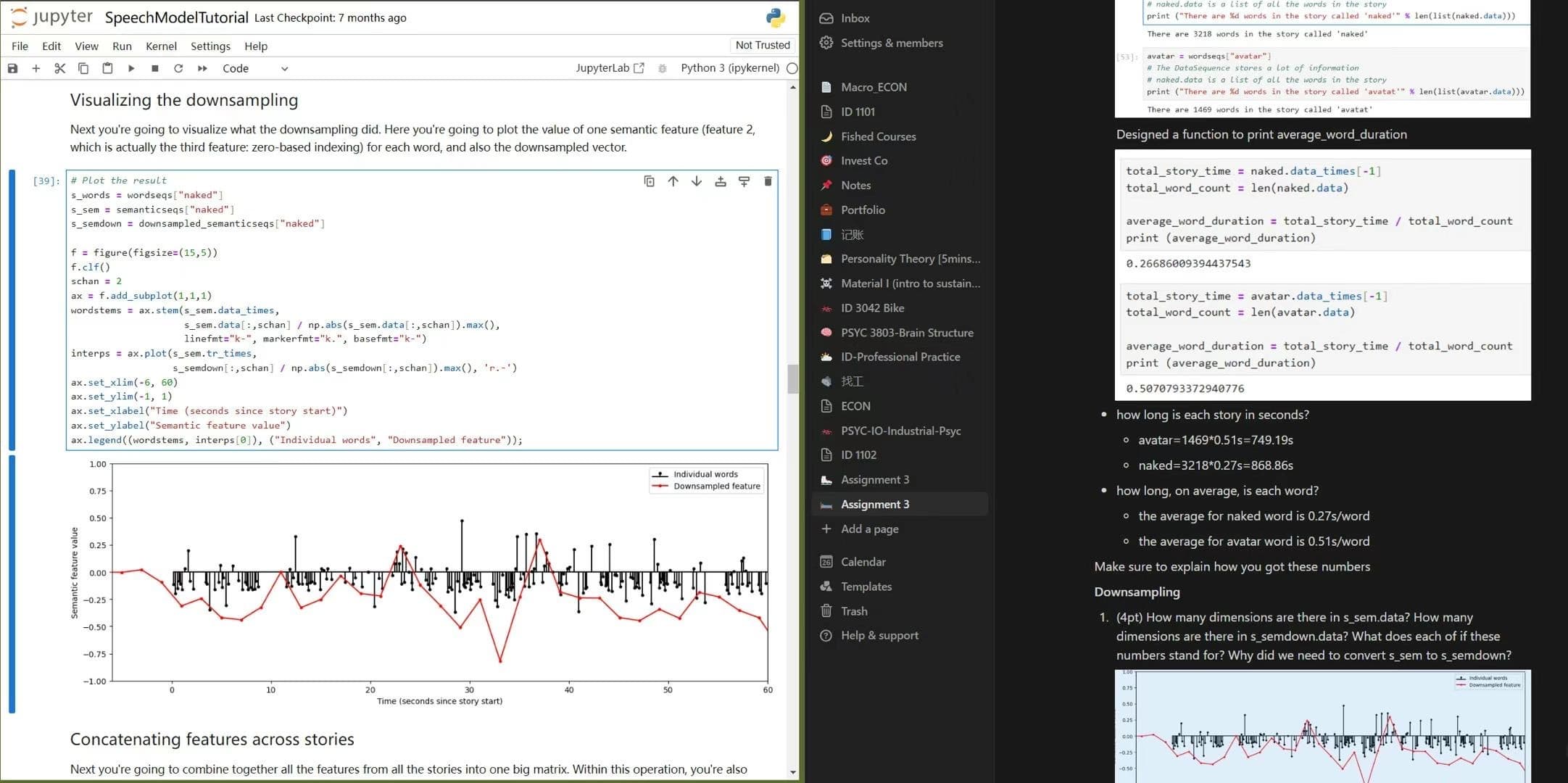Click the Jupyter notebook vertical scrollbar thumb

pos(792,378)
